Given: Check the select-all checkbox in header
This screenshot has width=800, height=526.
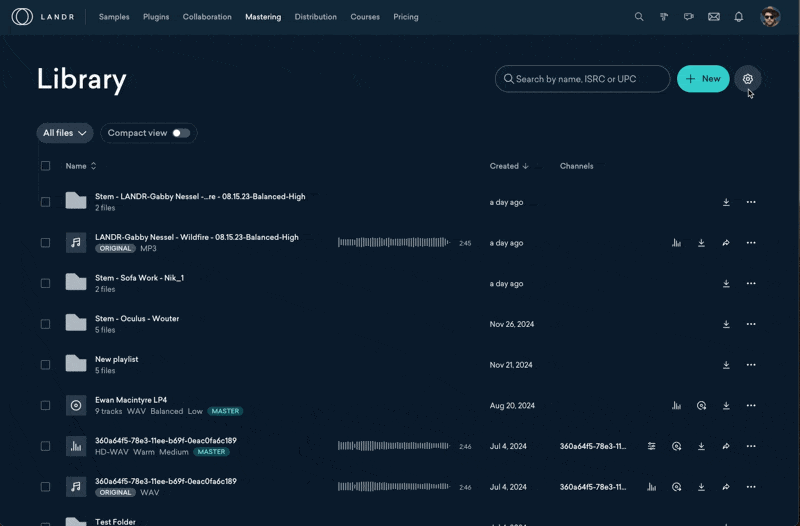Looking at the screenshot, I should (x=45, y=166).
